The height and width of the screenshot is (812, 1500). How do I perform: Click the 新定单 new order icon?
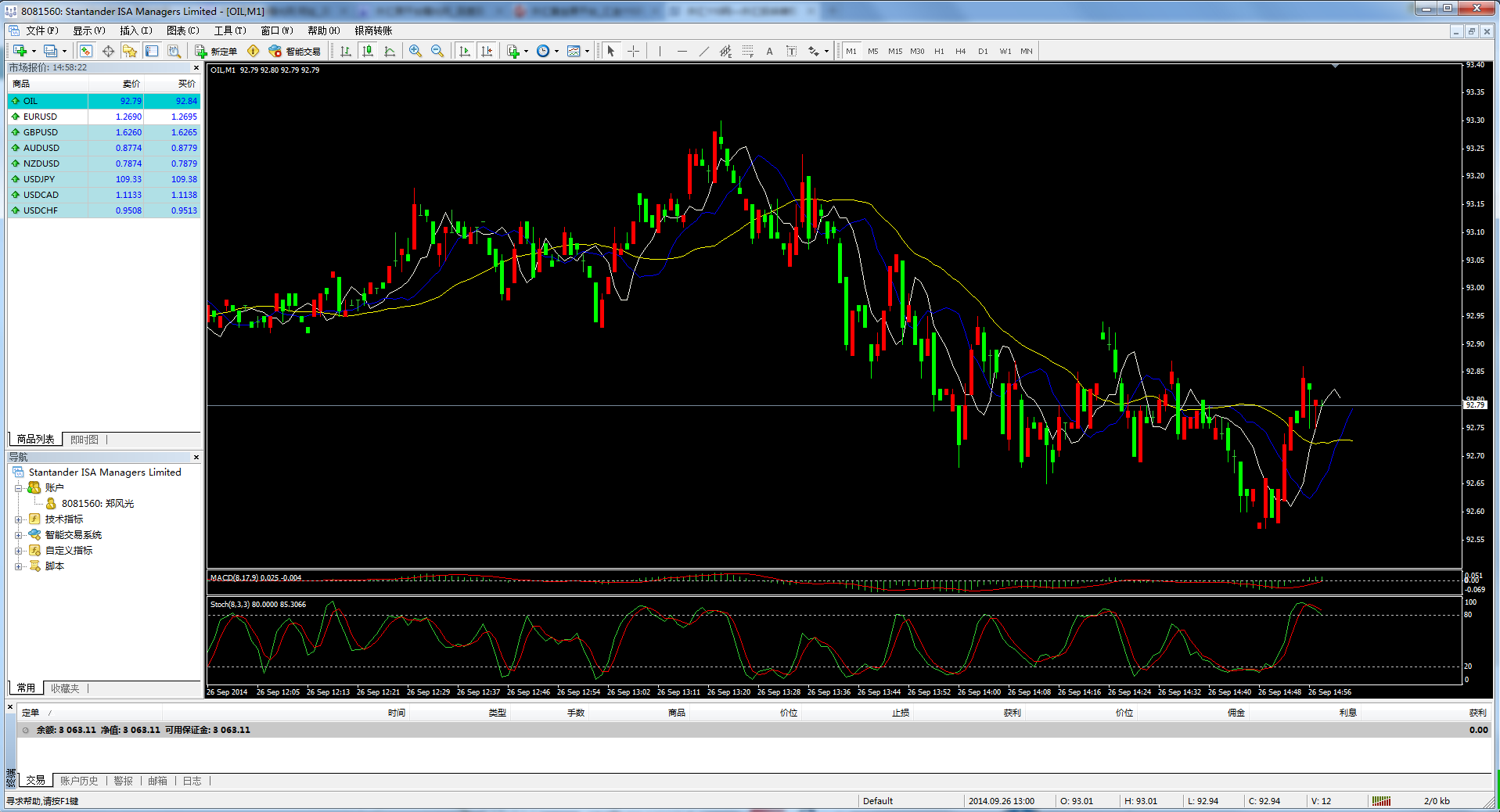[x=216, y=51]
